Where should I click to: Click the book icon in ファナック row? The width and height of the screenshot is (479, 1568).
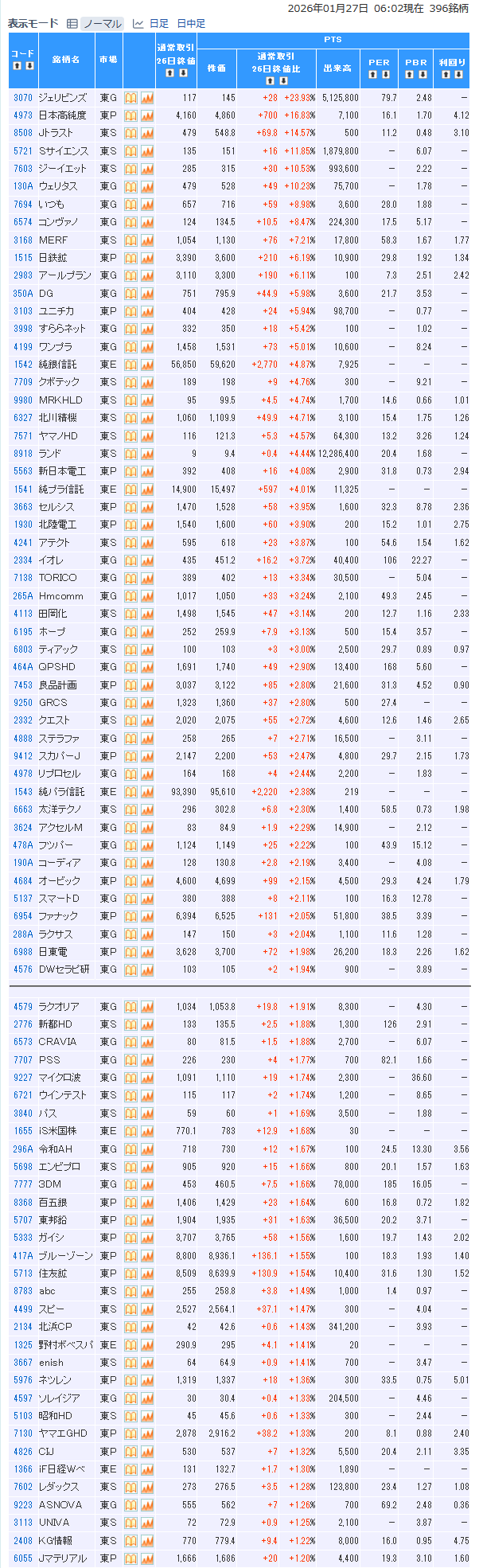(x=131, y=917)
